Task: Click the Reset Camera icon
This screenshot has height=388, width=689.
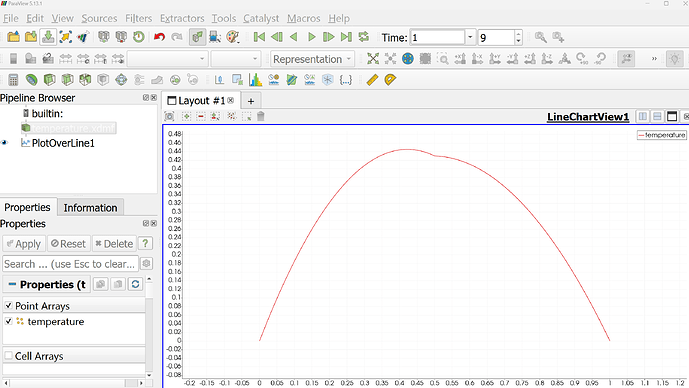Action: click(373, 59)
